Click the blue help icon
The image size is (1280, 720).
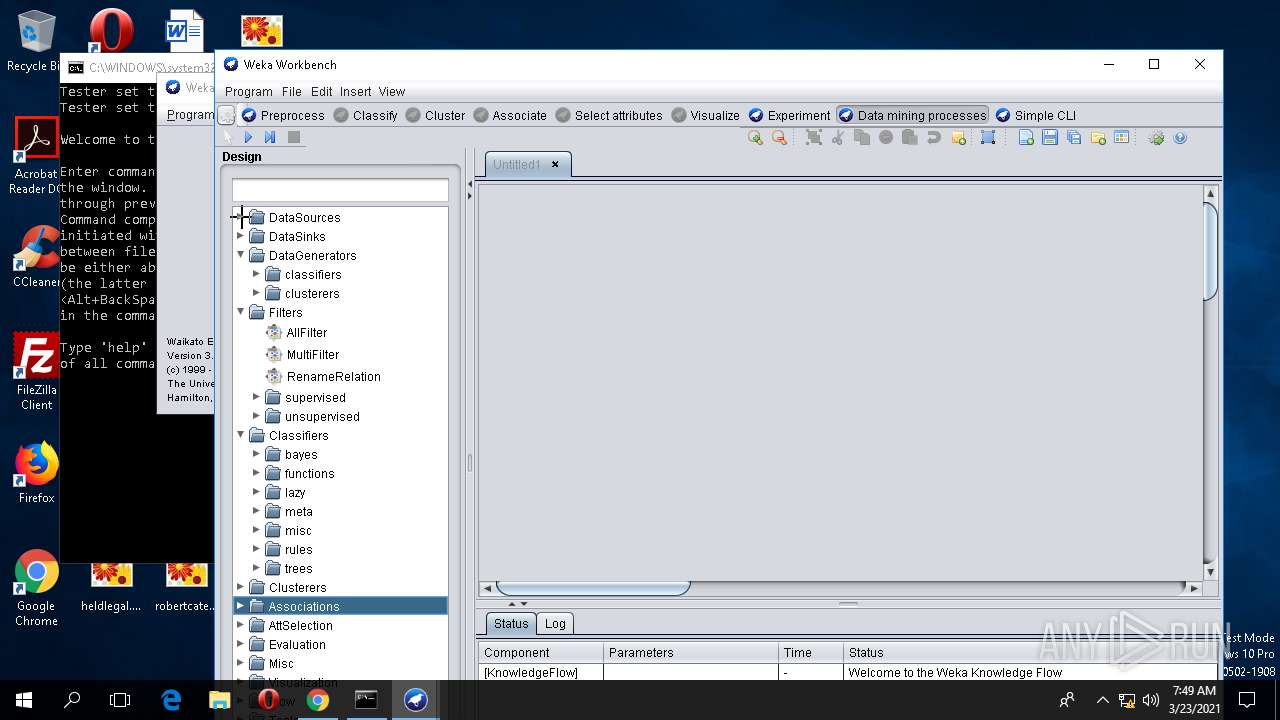pyautogui.click(x=1180, y=138)
